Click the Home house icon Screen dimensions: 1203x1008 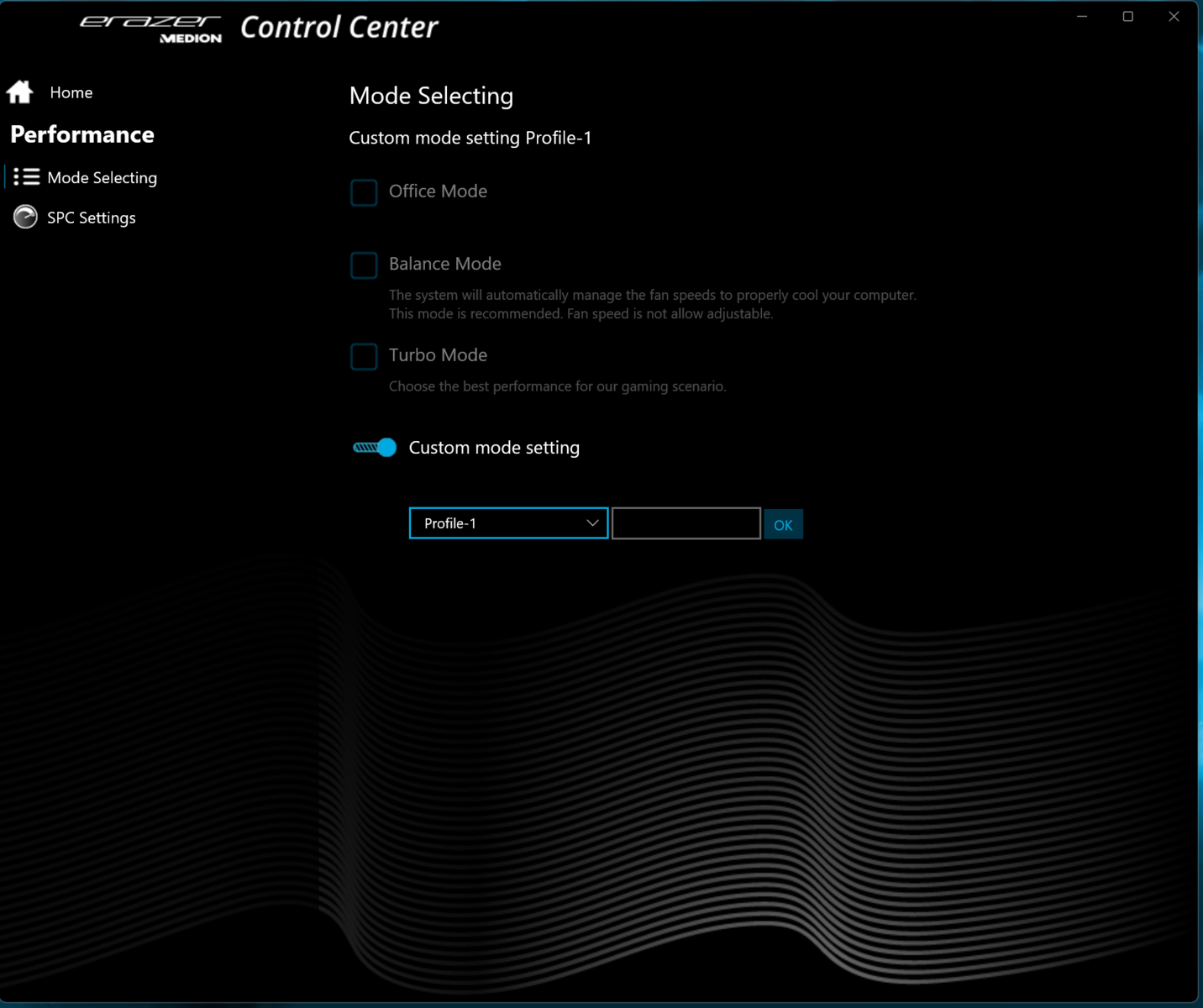click(20, 92)
